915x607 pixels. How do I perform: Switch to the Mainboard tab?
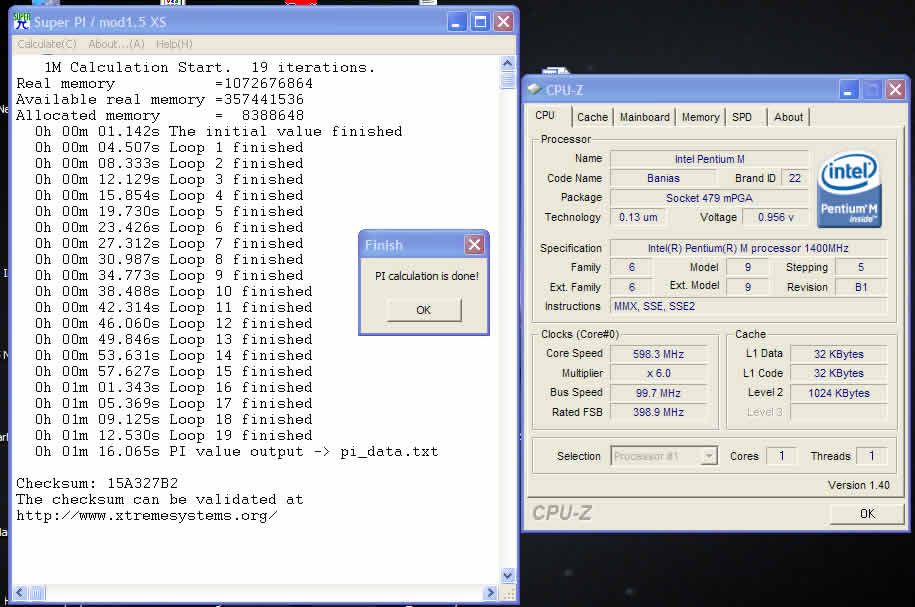645,117
